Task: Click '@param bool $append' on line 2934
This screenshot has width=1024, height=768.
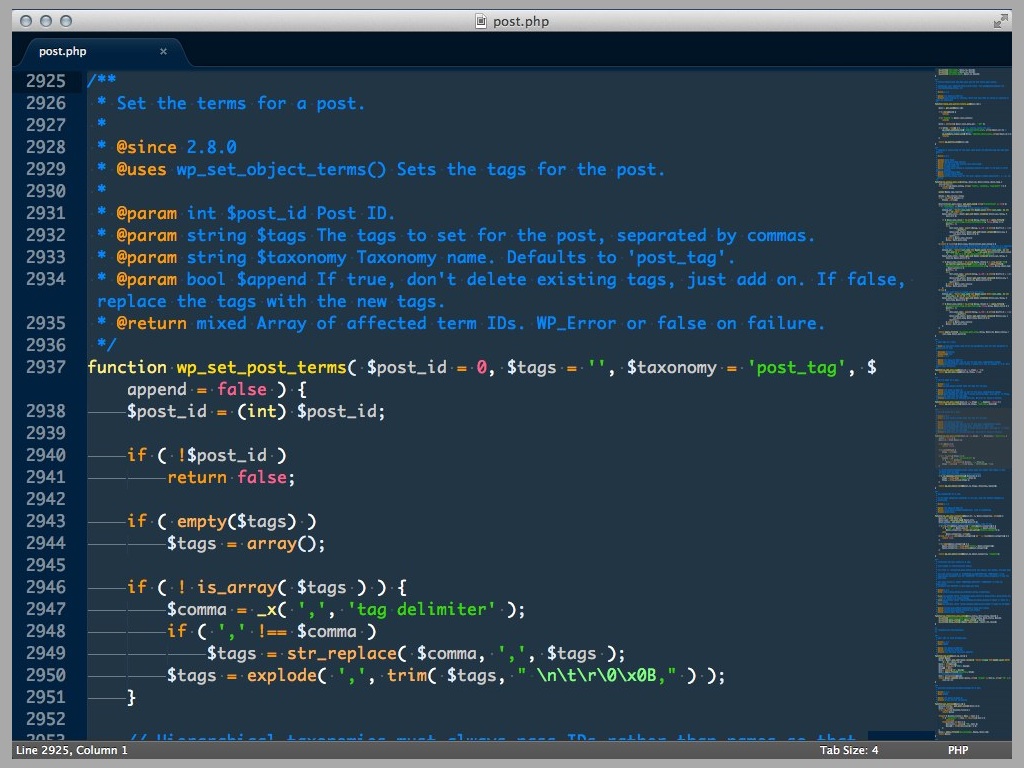Action: pos(212,280)
